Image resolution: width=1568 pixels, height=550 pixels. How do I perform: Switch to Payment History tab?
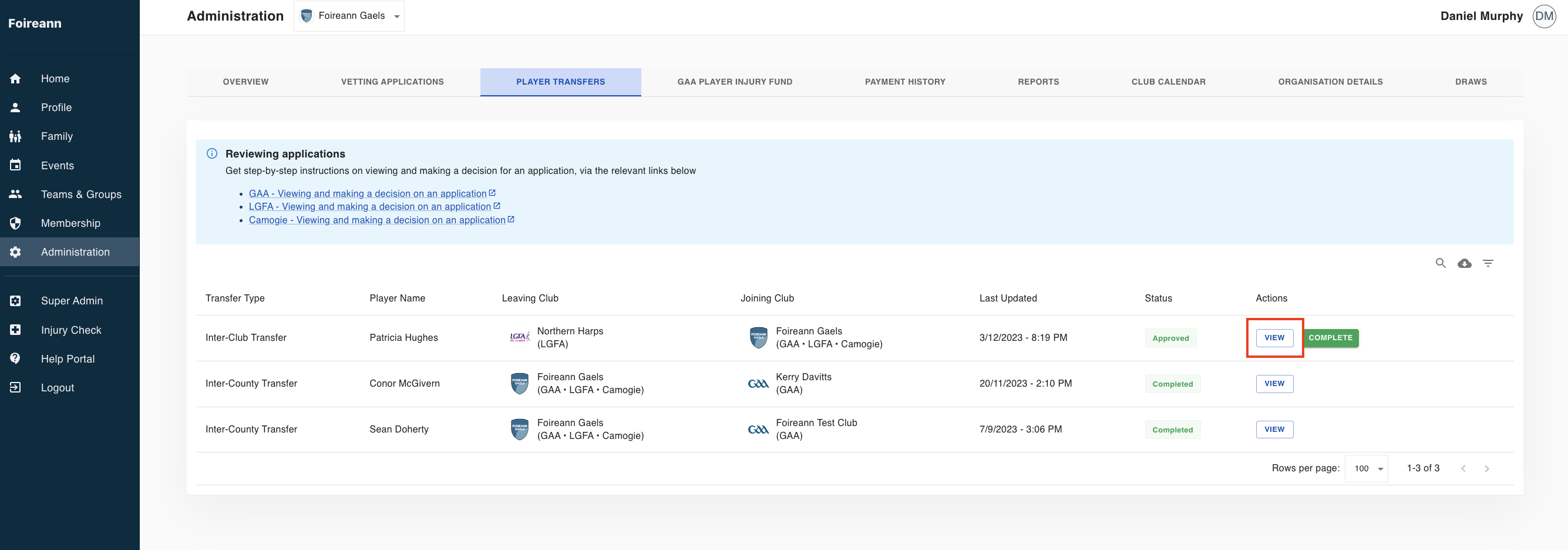(905, 82)
